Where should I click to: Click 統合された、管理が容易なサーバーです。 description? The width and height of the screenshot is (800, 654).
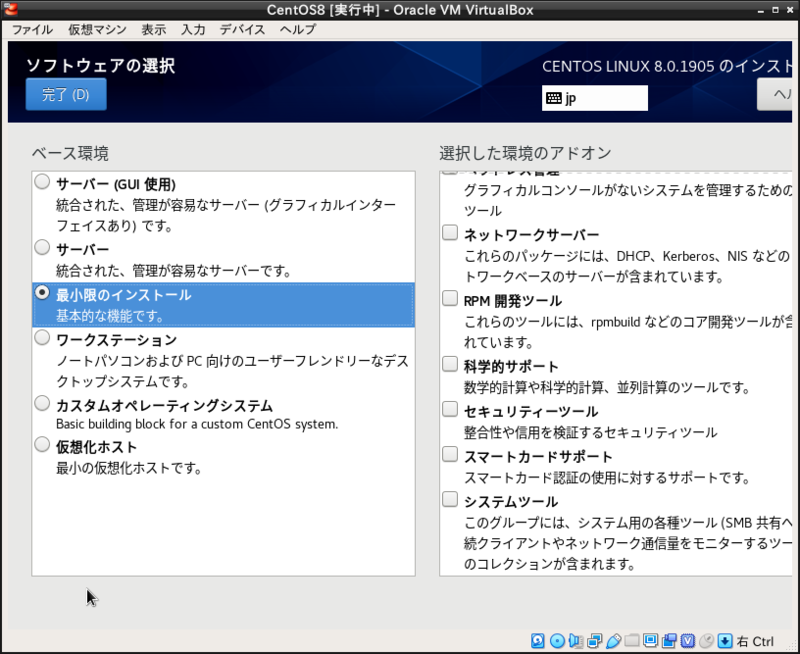click(173, 270)
